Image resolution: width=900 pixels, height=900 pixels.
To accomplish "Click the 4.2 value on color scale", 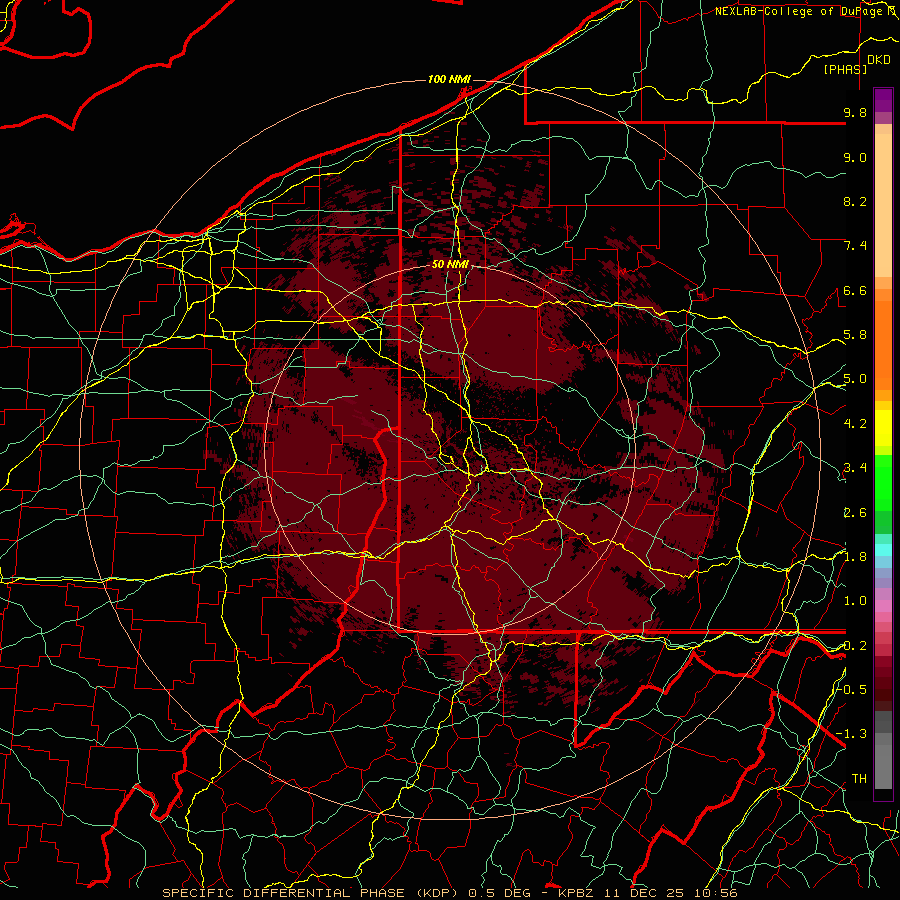I will (855, 424).
